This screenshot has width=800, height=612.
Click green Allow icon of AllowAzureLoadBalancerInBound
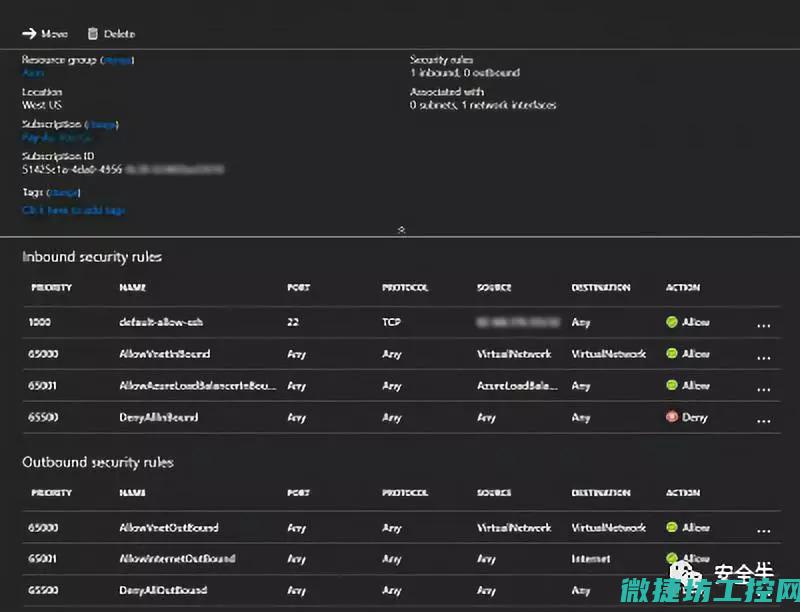click(x=672, y=385)
